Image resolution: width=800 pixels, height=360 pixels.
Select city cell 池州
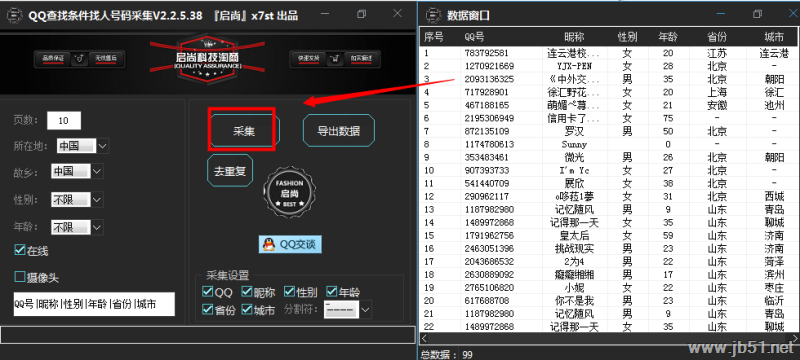coord(773,106)
